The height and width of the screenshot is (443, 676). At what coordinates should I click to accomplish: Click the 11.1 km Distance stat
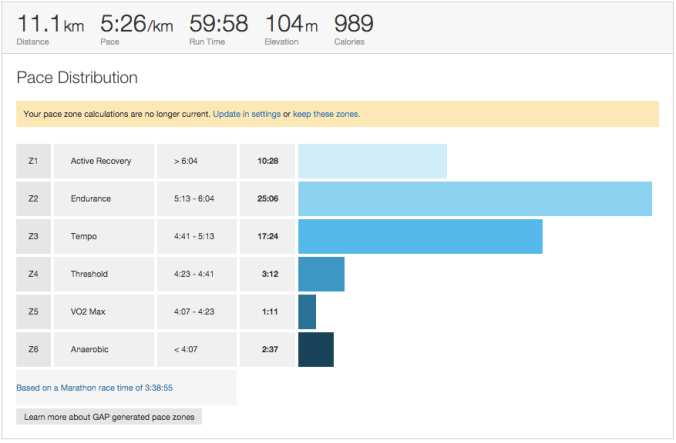tap(50, 27)
